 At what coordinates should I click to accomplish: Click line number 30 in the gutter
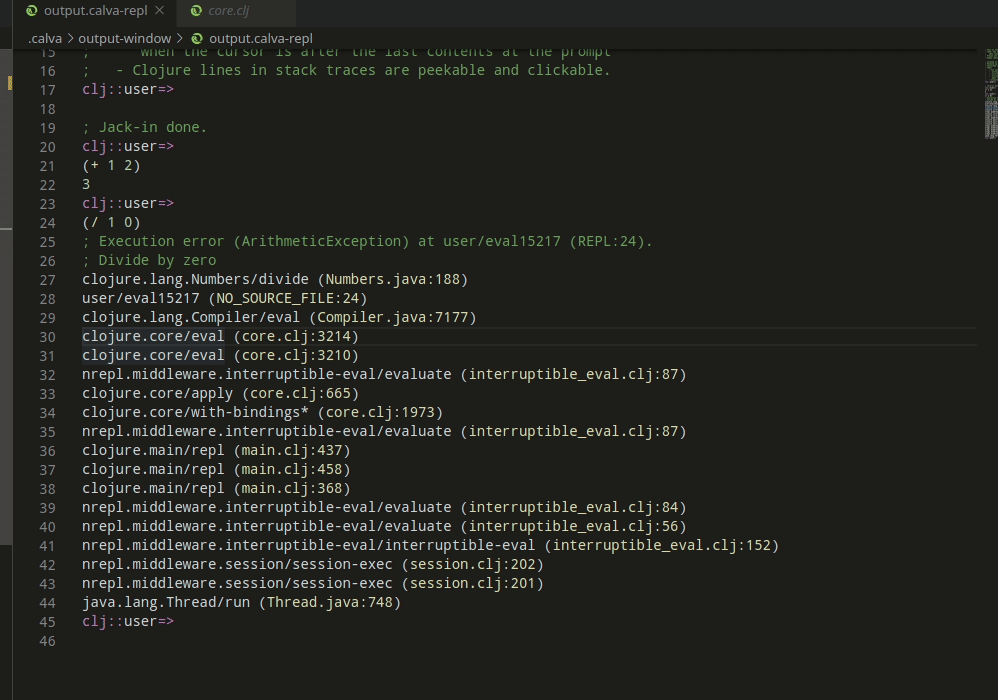47,336
